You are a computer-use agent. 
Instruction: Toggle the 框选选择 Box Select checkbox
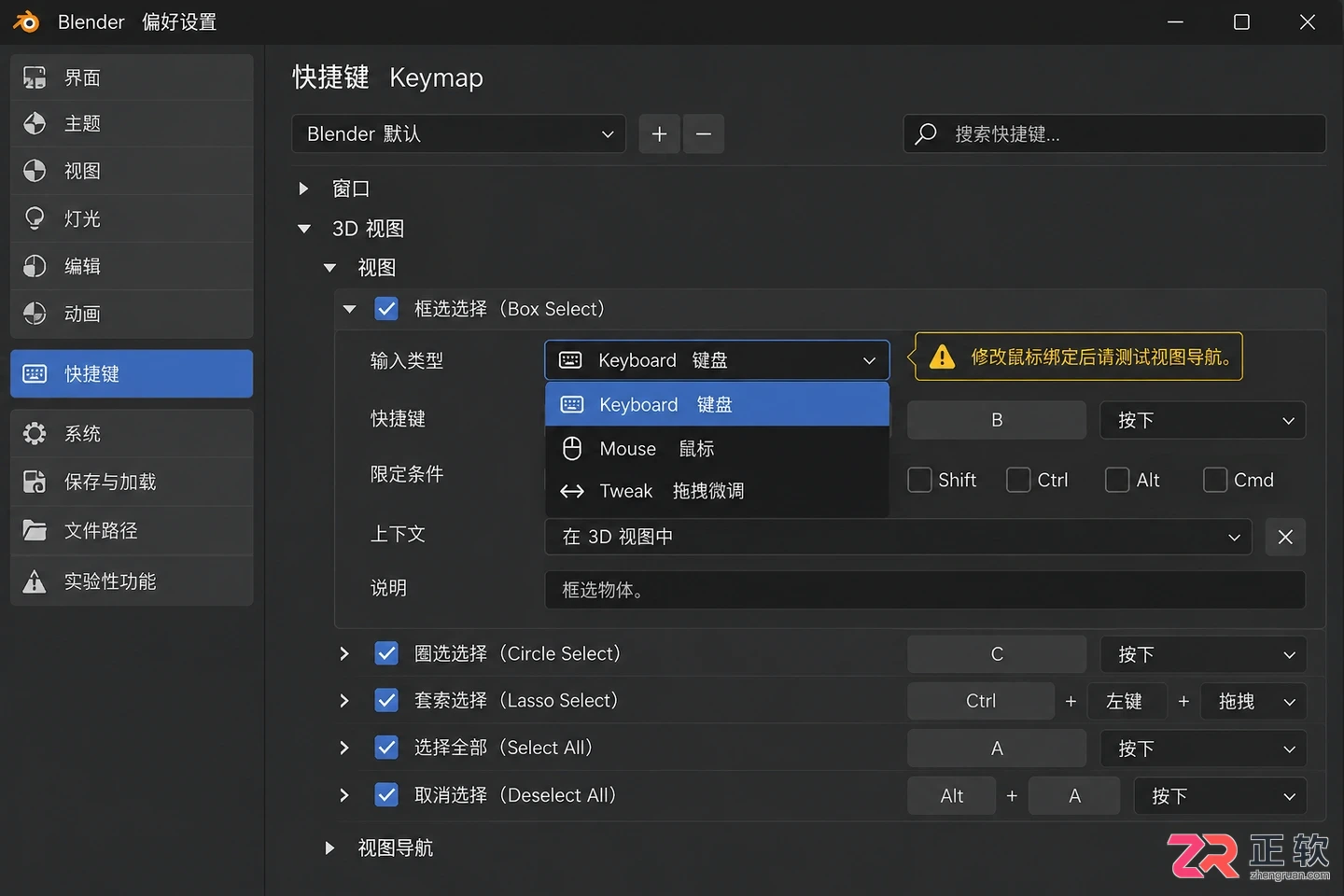click(386, 309)
